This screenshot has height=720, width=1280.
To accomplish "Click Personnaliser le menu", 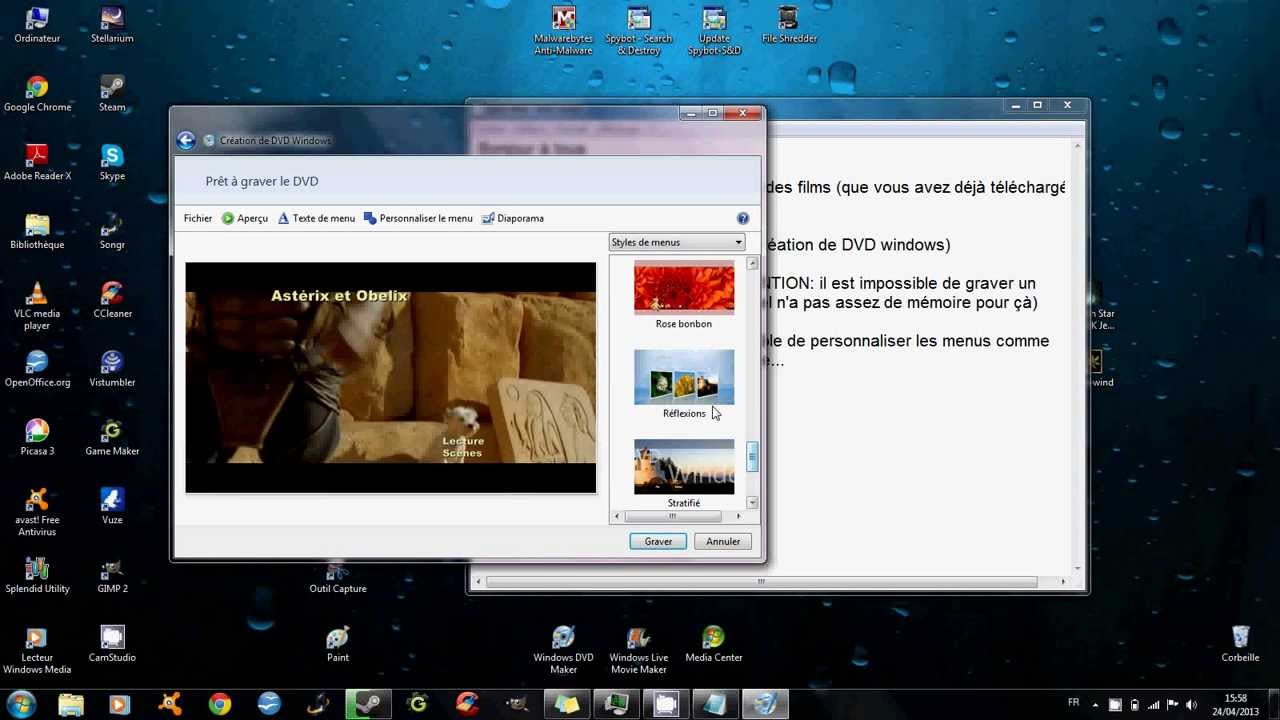I will point(418,218).
